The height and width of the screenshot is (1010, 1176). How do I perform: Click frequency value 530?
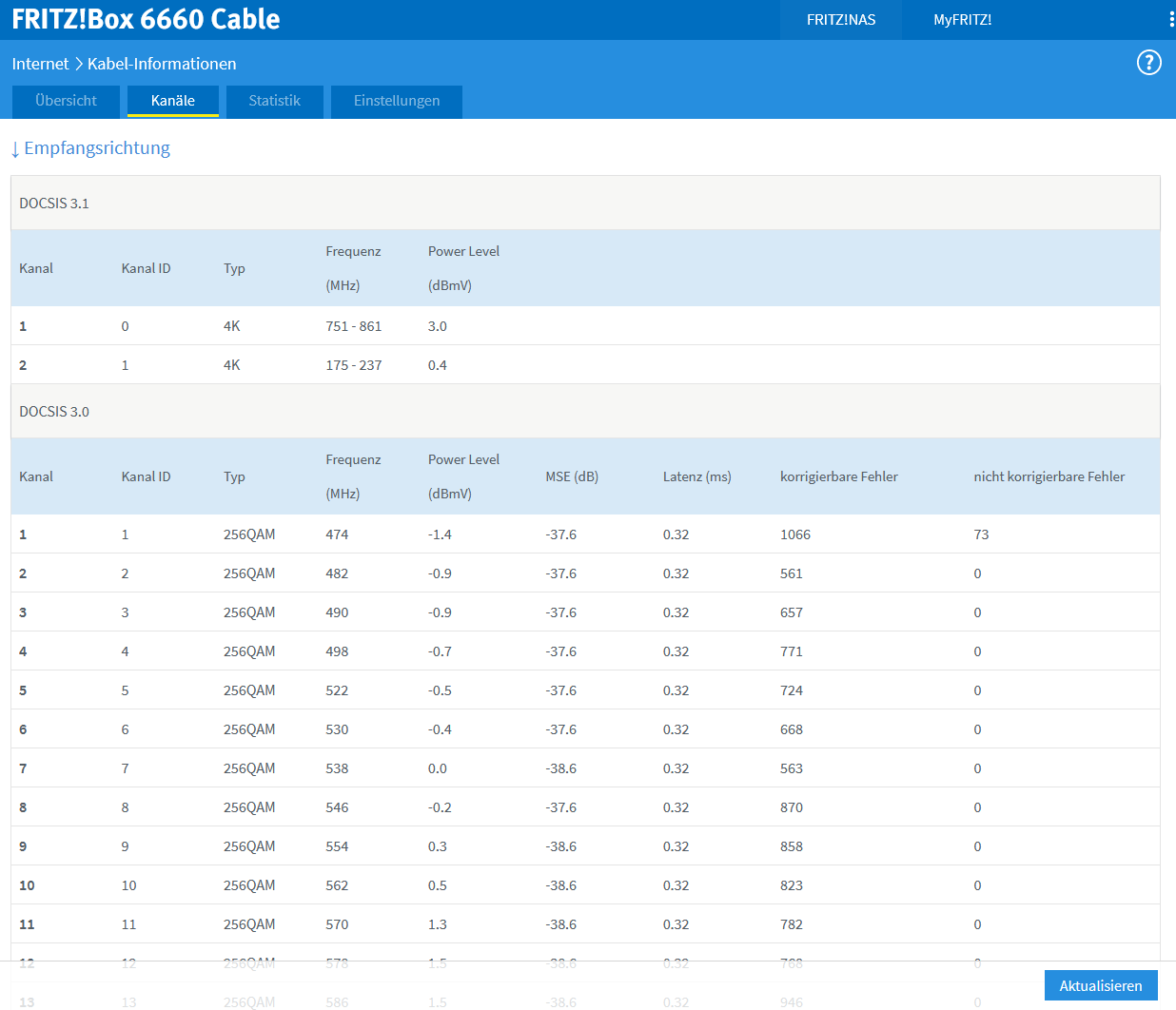point(337,729)
